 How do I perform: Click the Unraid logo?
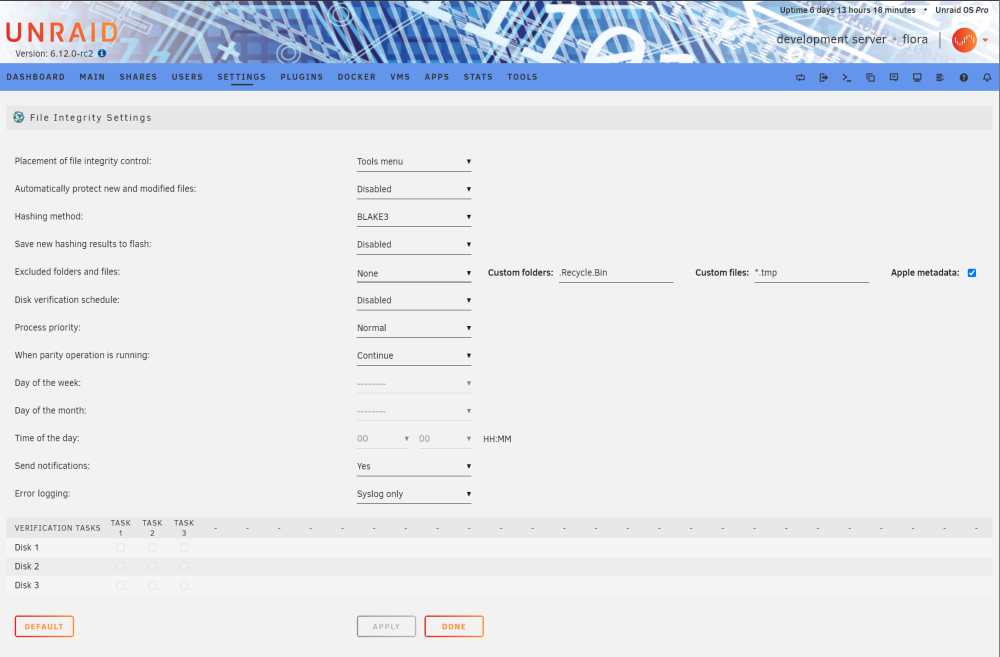(x=62, y=33)
